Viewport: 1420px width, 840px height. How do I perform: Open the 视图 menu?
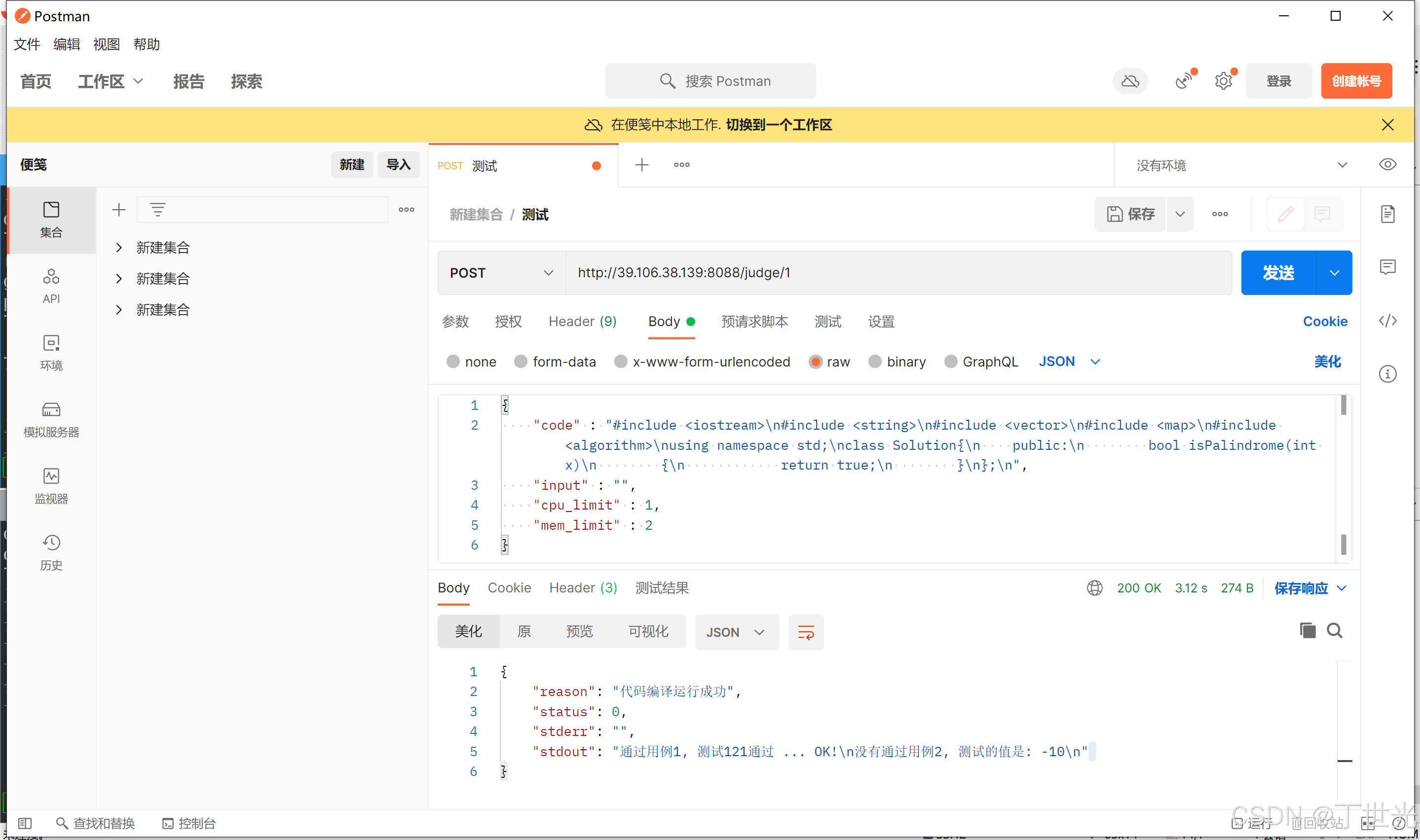point(107,44)
